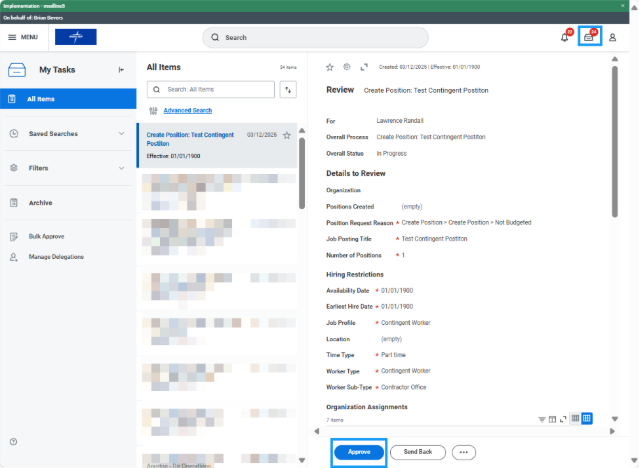The image size is (639, 468).
Task: Open Manage Delegations
Action: (56, 257)
